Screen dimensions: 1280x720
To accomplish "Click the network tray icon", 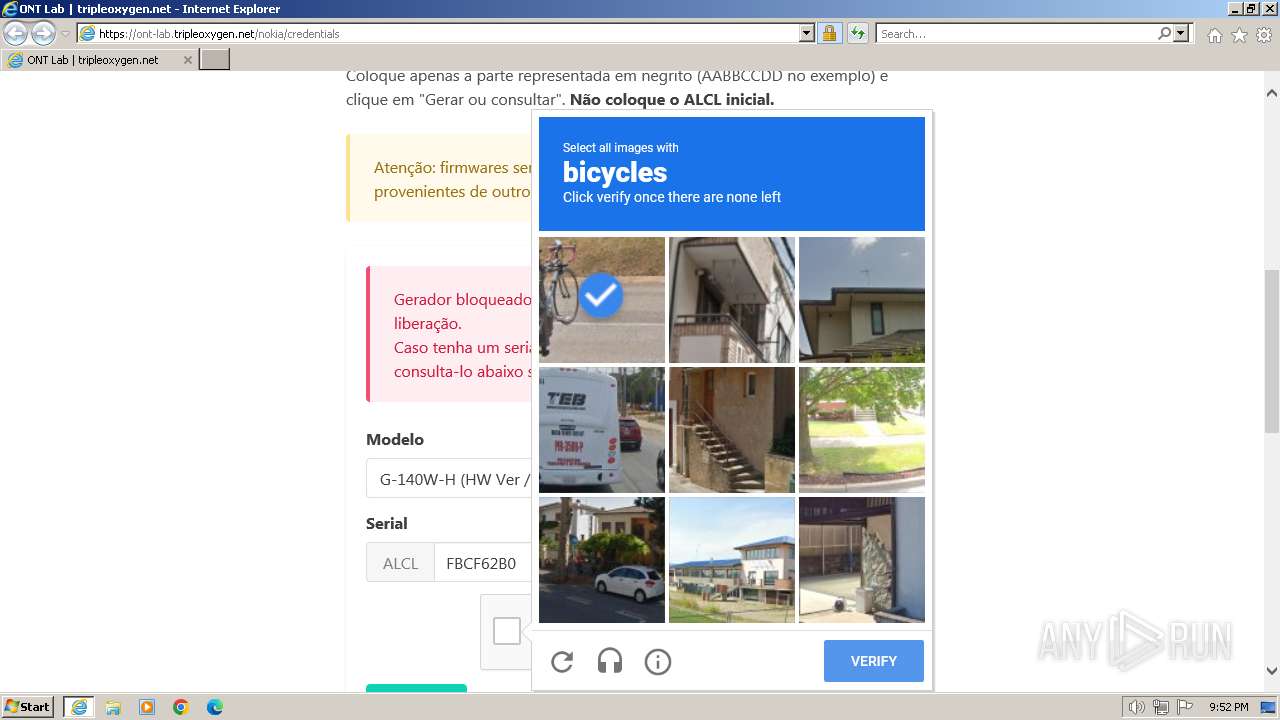I will (x=1161, y=707).
